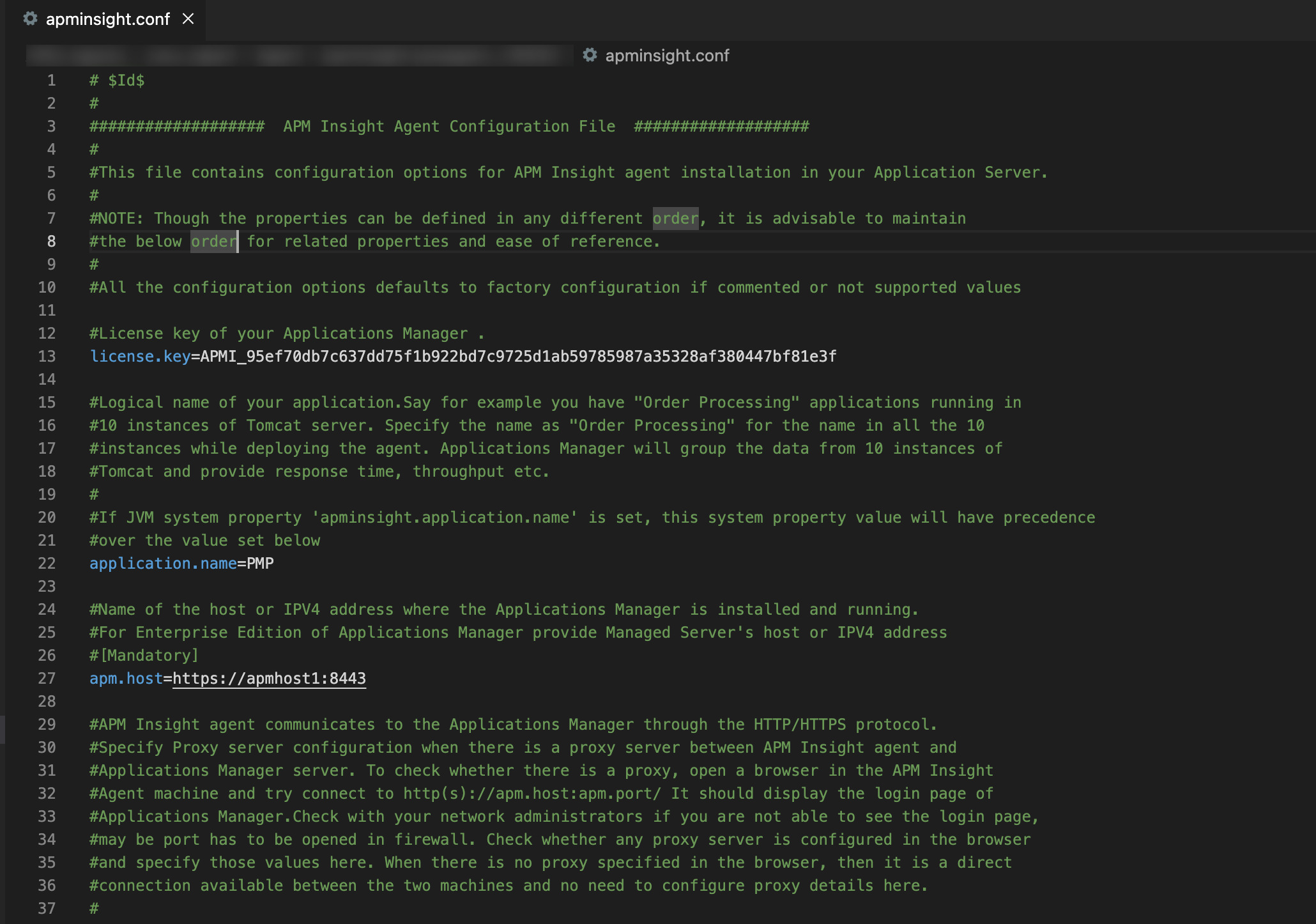This screenshot has height=924, width=1316.
Task: Click the "#[Mandatory]" comment line
Action: [144, 656]
